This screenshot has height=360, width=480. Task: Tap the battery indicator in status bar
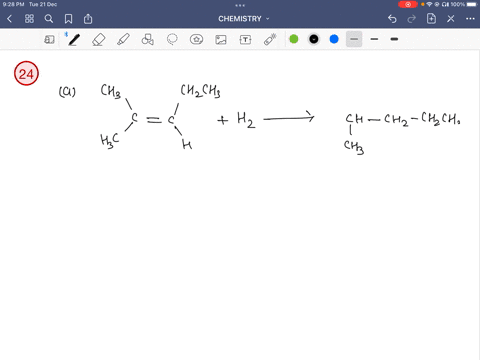472,4
